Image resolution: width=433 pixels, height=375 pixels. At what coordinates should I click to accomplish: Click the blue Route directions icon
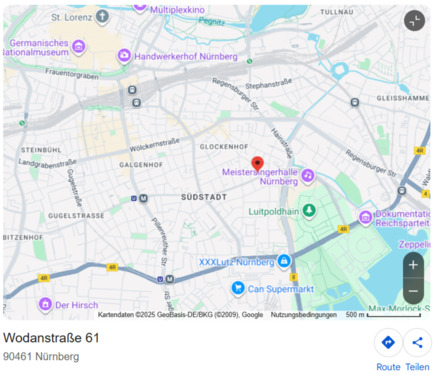click(x=388, y=342)
